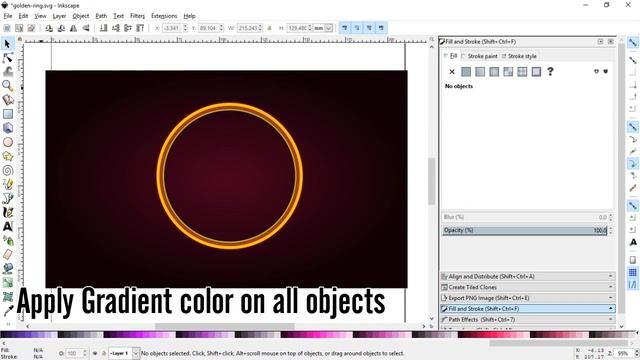Expand Path Effects panel
The height and width of the screenshot is (360, 640).
pyautogui.click(x=527, y=320)
